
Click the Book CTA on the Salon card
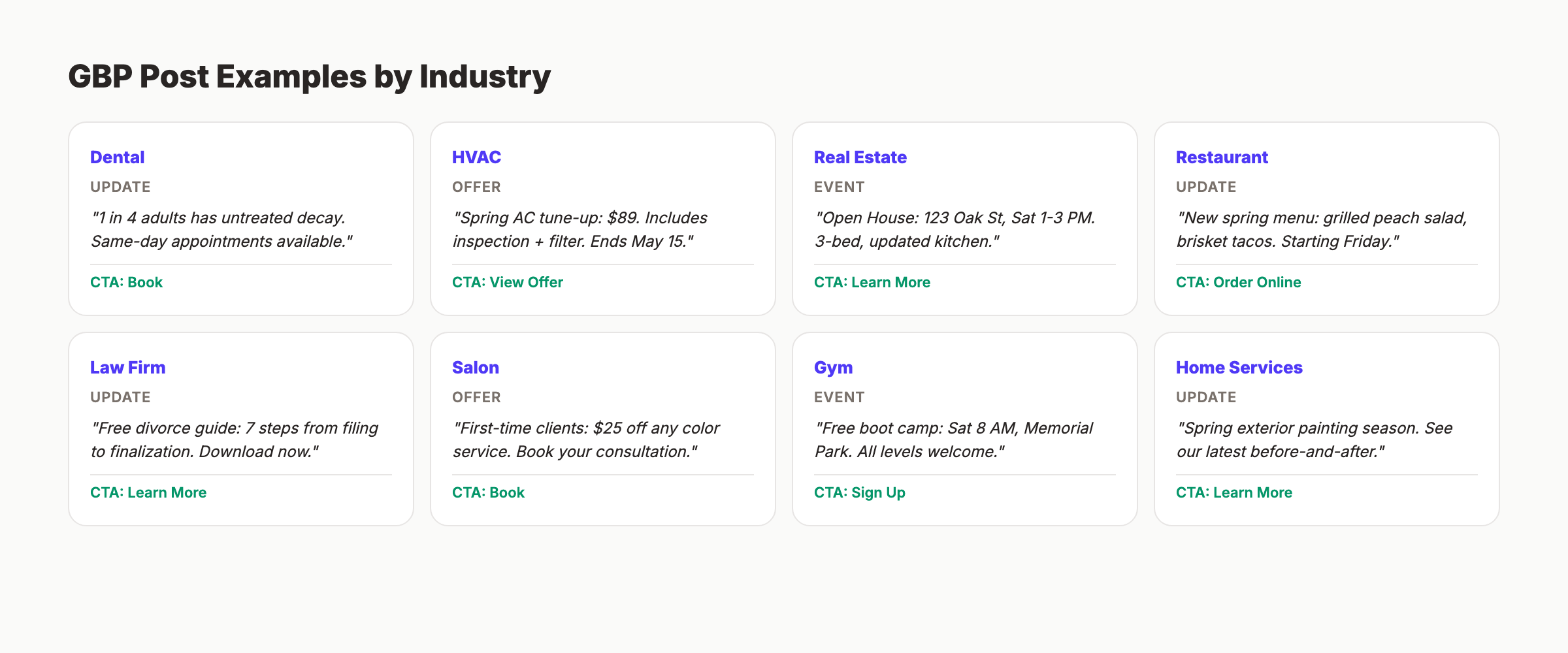click(489, 492)
